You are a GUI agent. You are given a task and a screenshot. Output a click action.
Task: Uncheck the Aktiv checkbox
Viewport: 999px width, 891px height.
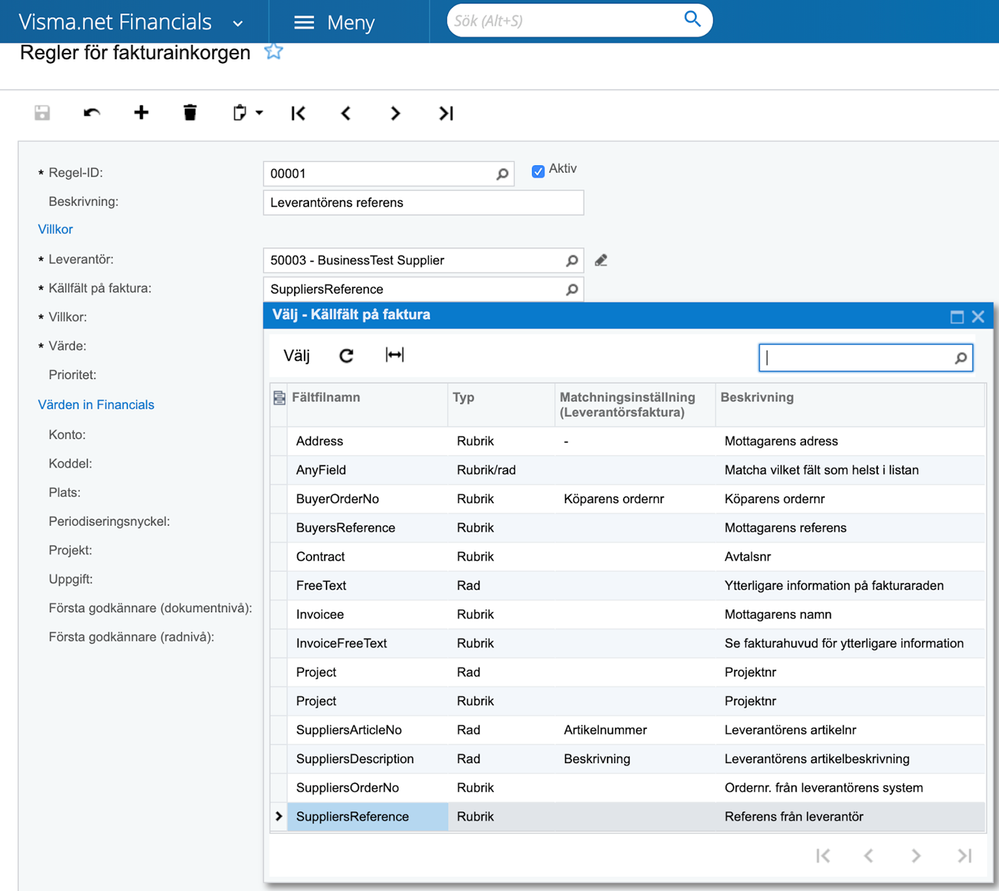click(x=538, y=171)
